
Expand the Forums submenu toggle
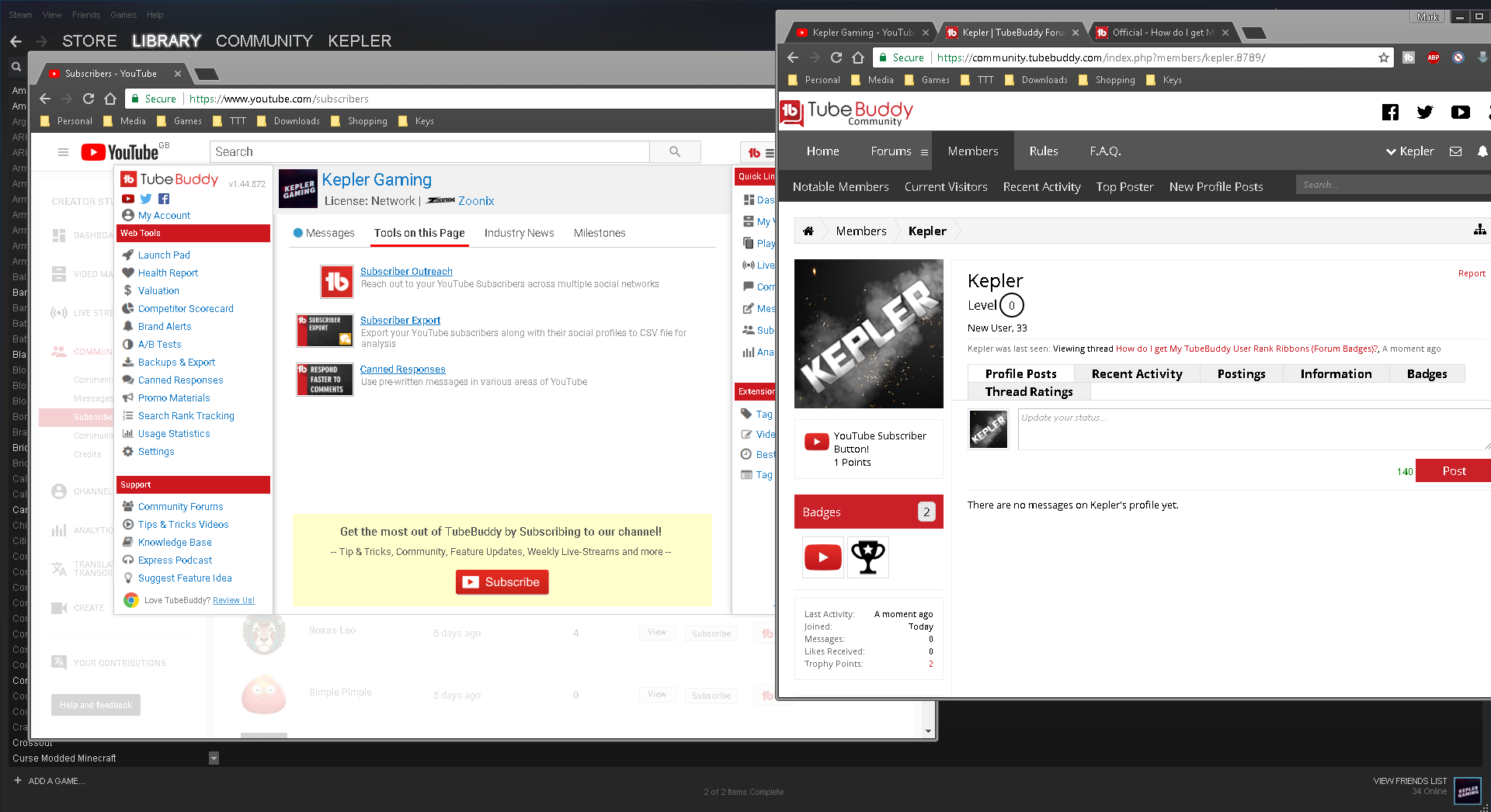(924, 152)
